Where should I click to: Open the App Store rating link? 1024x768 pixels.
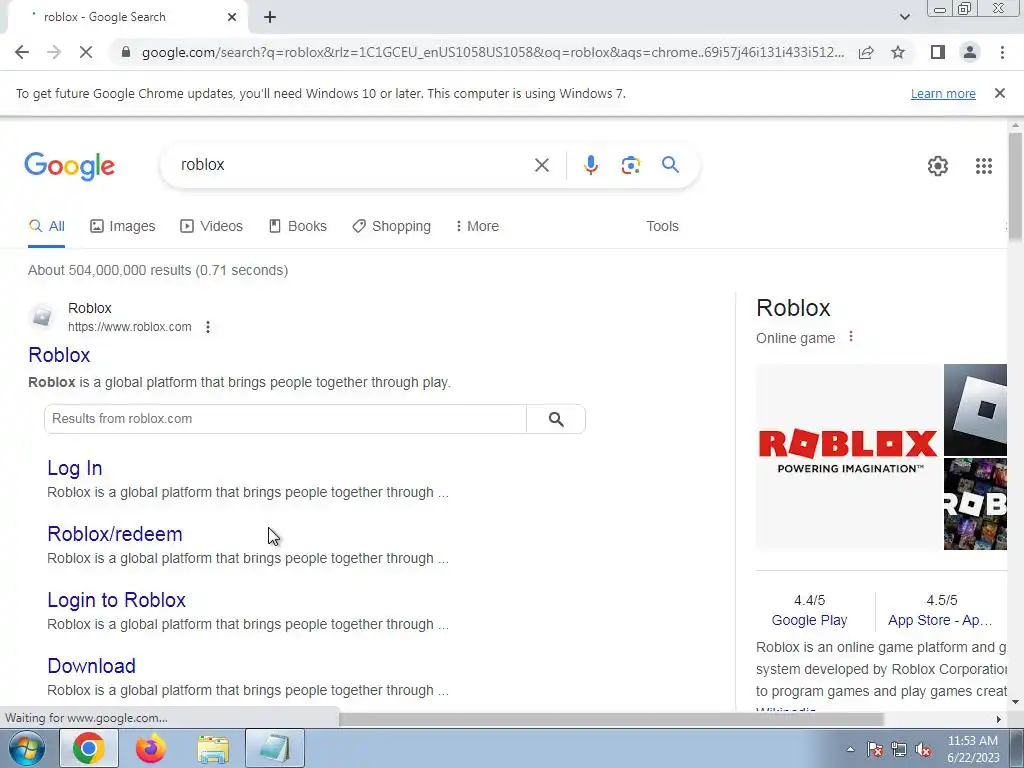click(x=940, y=620)
